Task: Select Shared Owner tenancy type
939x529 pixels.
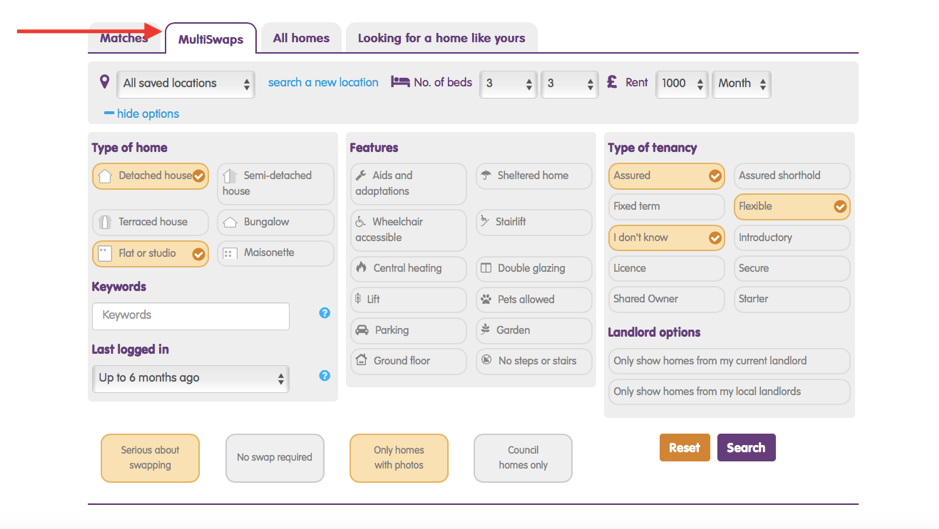Action: pyautogui.click(x=666, y=299)
